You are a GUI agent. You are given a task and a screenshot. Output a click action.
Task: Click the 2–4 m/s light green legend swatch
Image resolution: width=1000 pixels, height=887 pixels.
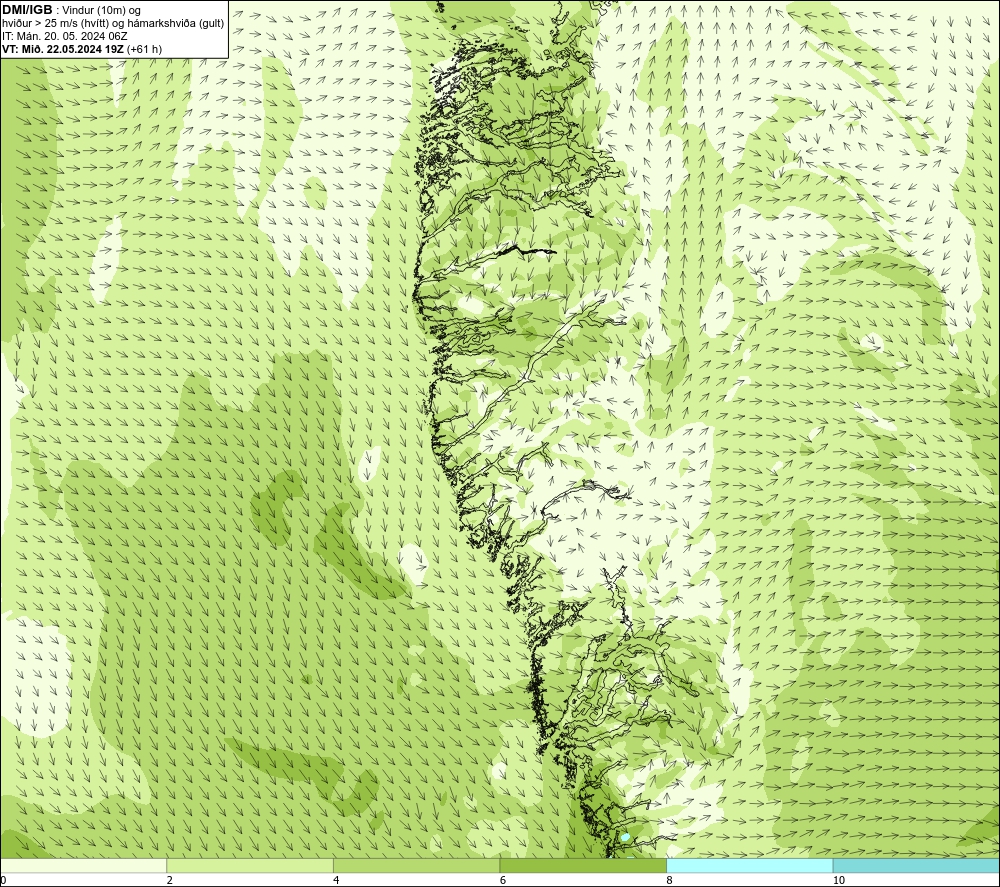250,866
